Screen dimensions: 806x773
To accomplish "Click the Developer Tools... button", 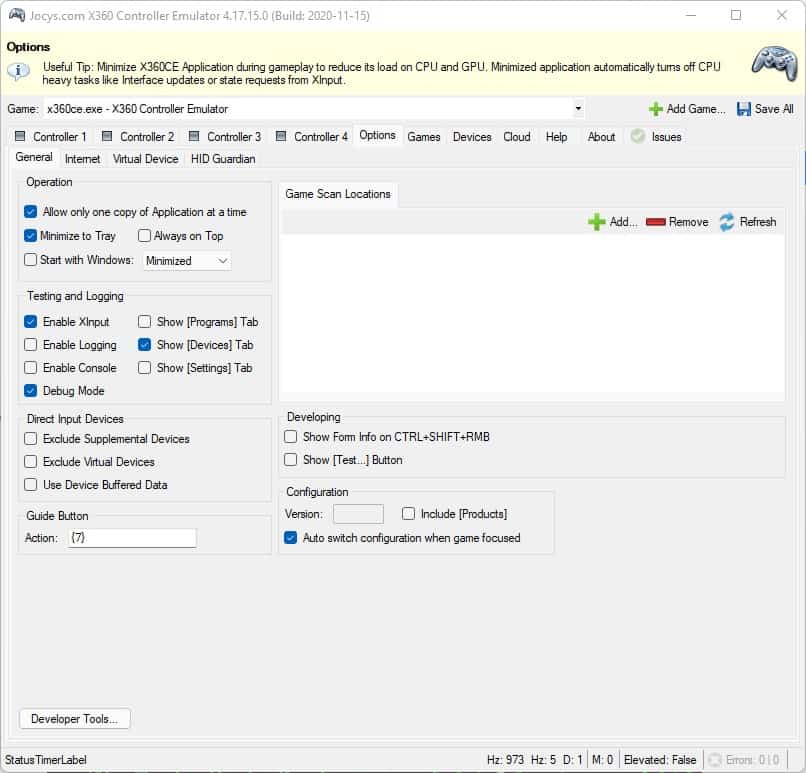I will click(x=75, y=719).
